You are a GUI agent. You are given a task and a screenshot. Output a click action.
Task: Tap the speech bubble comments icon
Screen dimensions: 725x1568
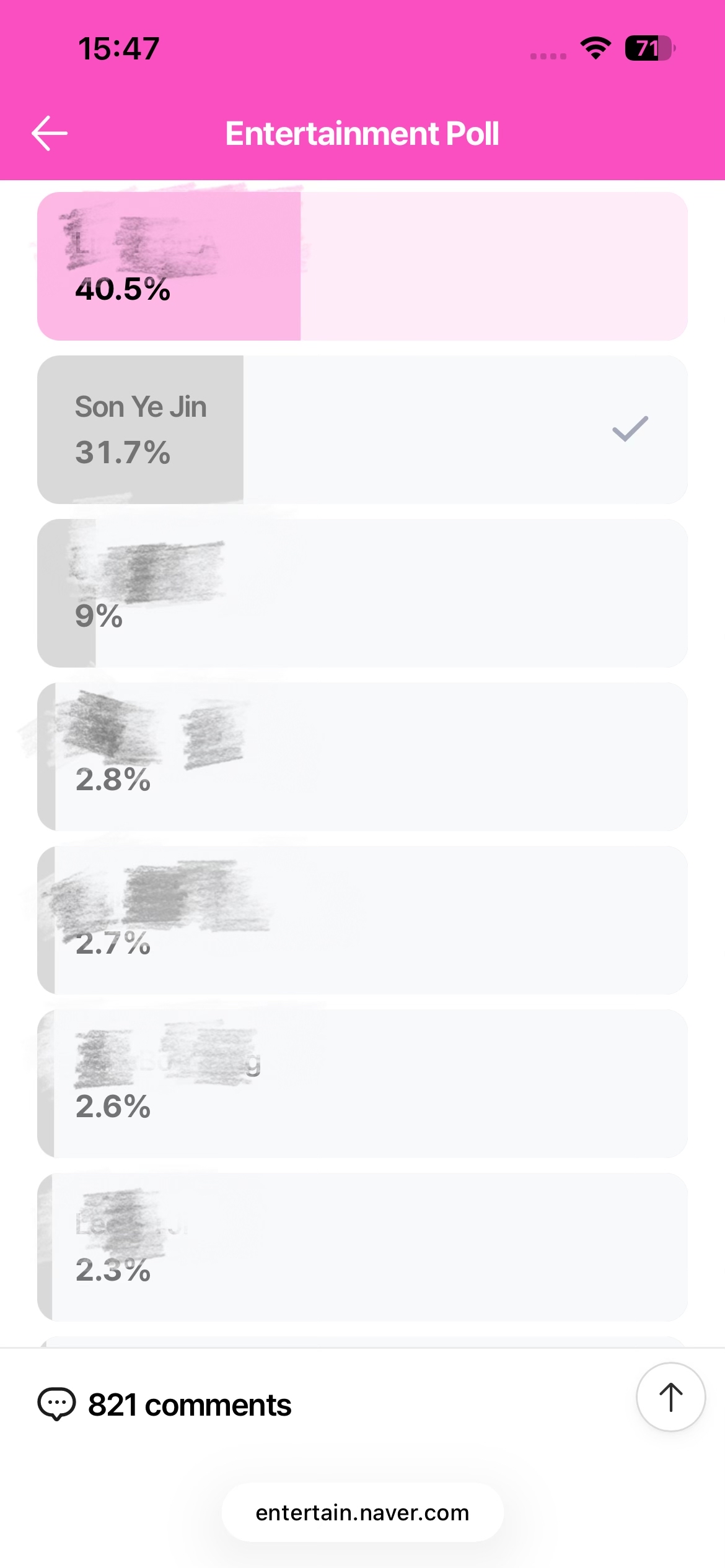pos(57,1405)
